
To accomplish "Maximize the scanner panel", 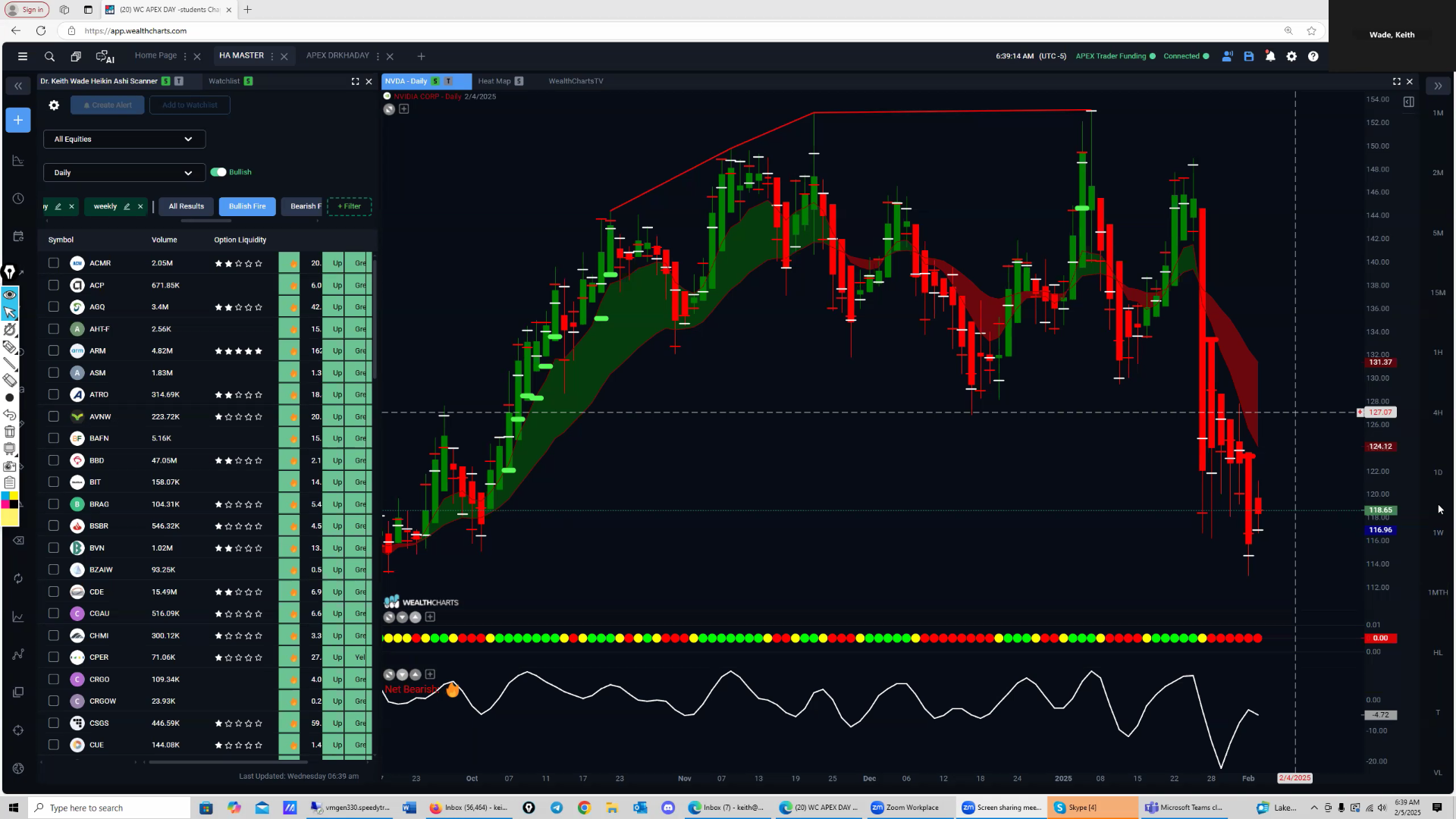I will point(355,81).
